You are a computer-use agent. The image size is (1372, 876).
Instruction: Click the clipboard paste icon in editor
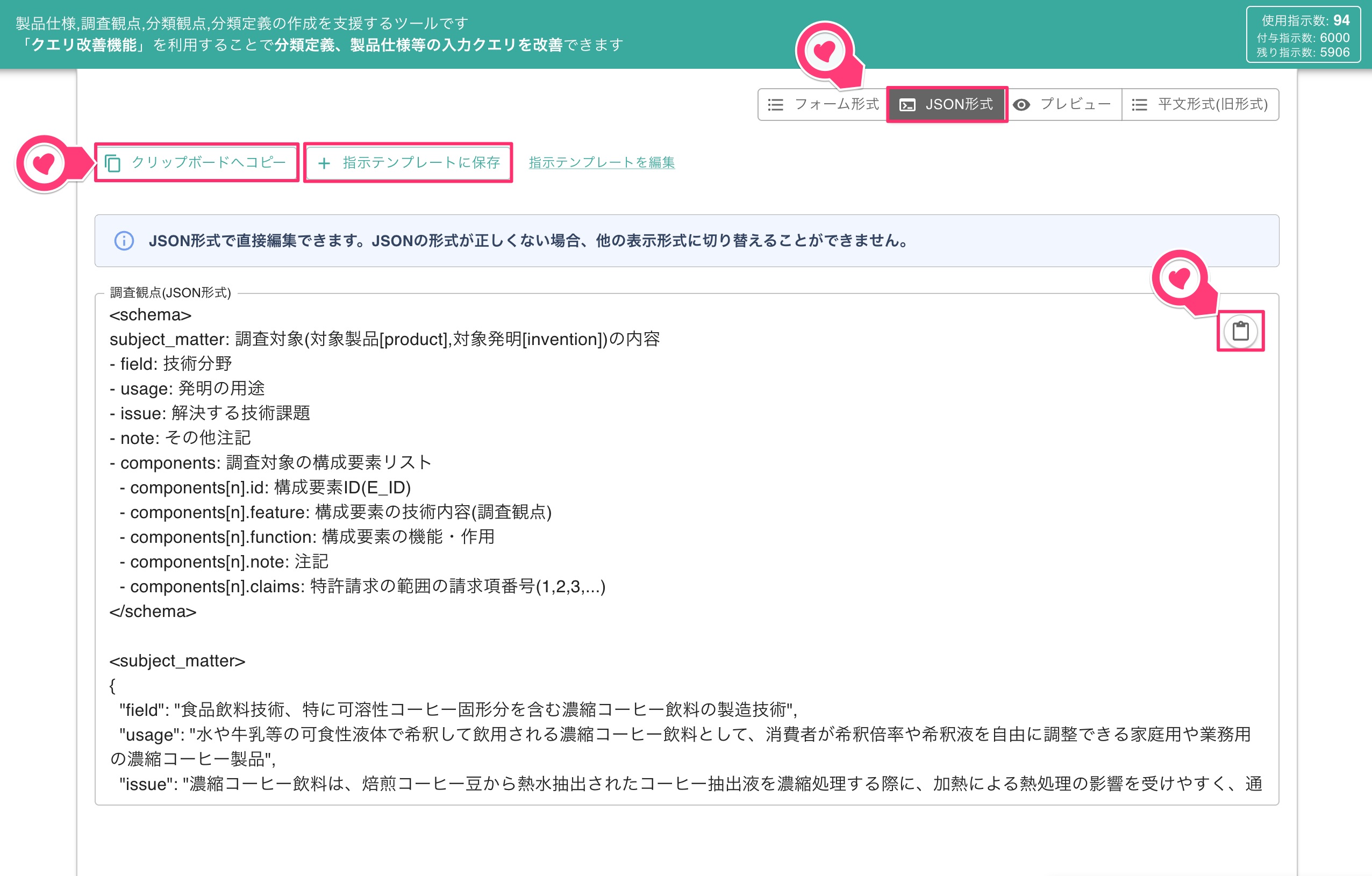(1240, 331)
